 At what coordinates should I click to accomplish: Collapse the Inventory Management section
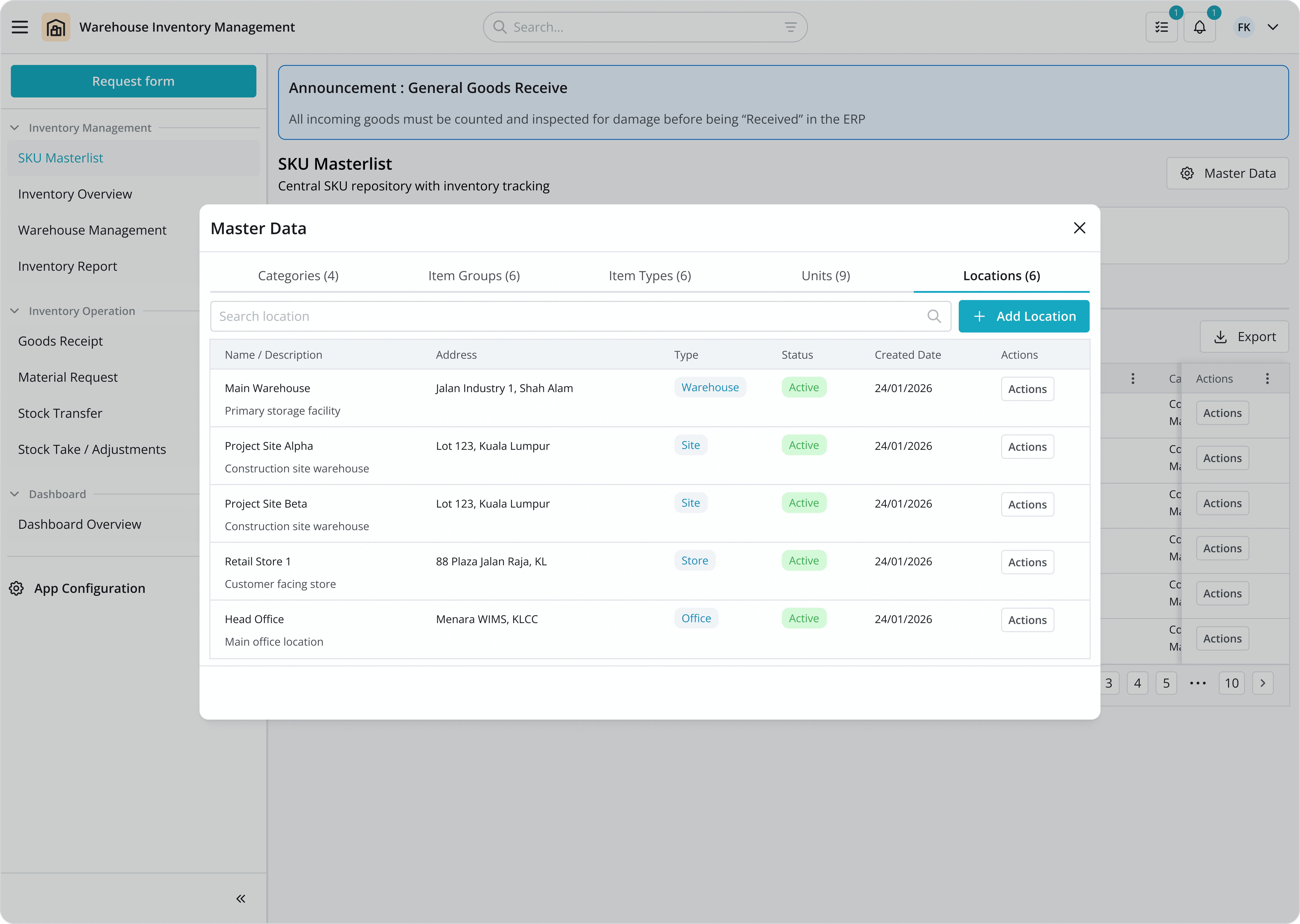pos(15,128)
